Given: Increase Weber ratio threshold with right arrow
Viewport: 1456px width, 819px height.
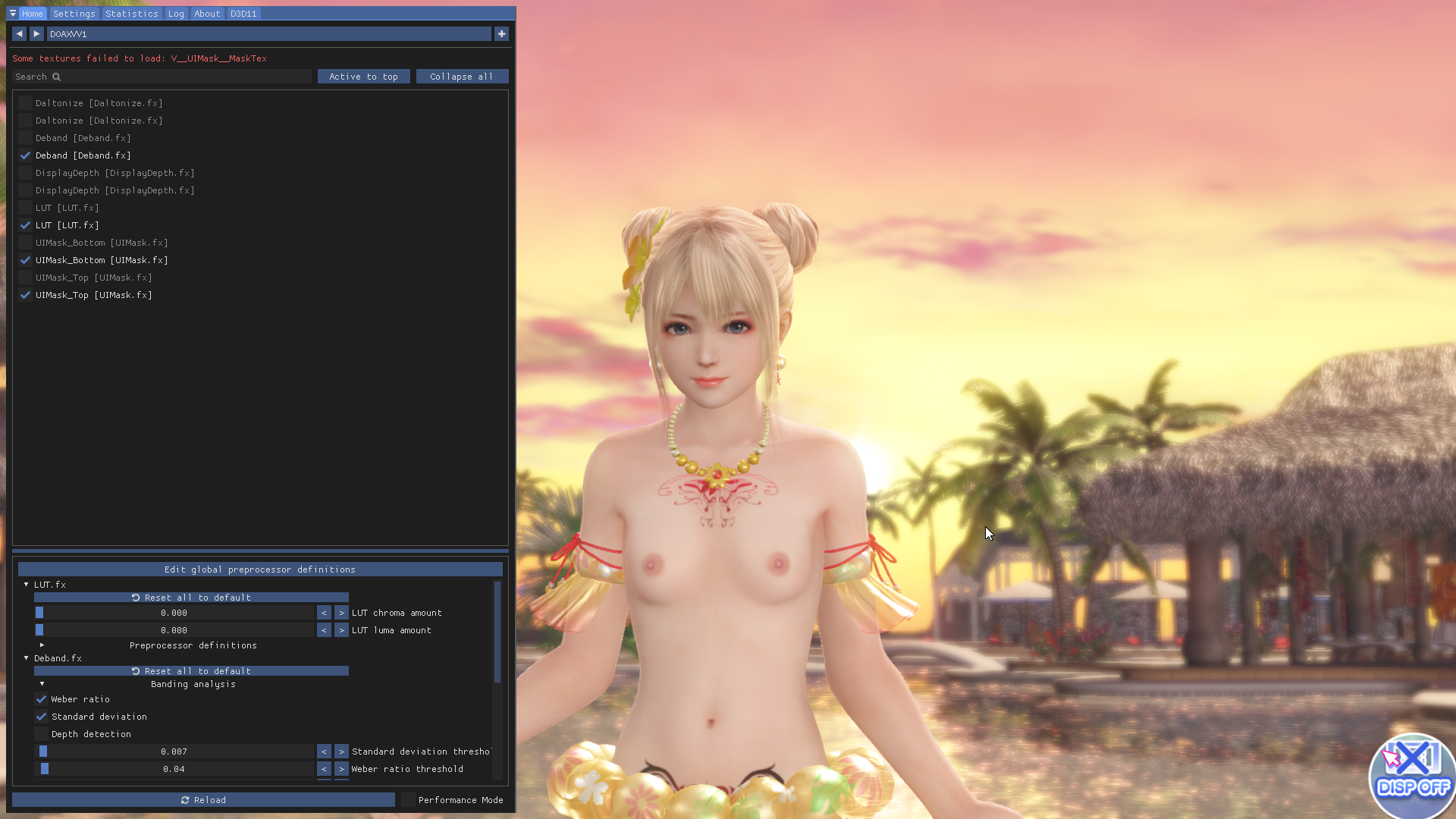Looking at the screenshot, I should [x=341, y=769].
